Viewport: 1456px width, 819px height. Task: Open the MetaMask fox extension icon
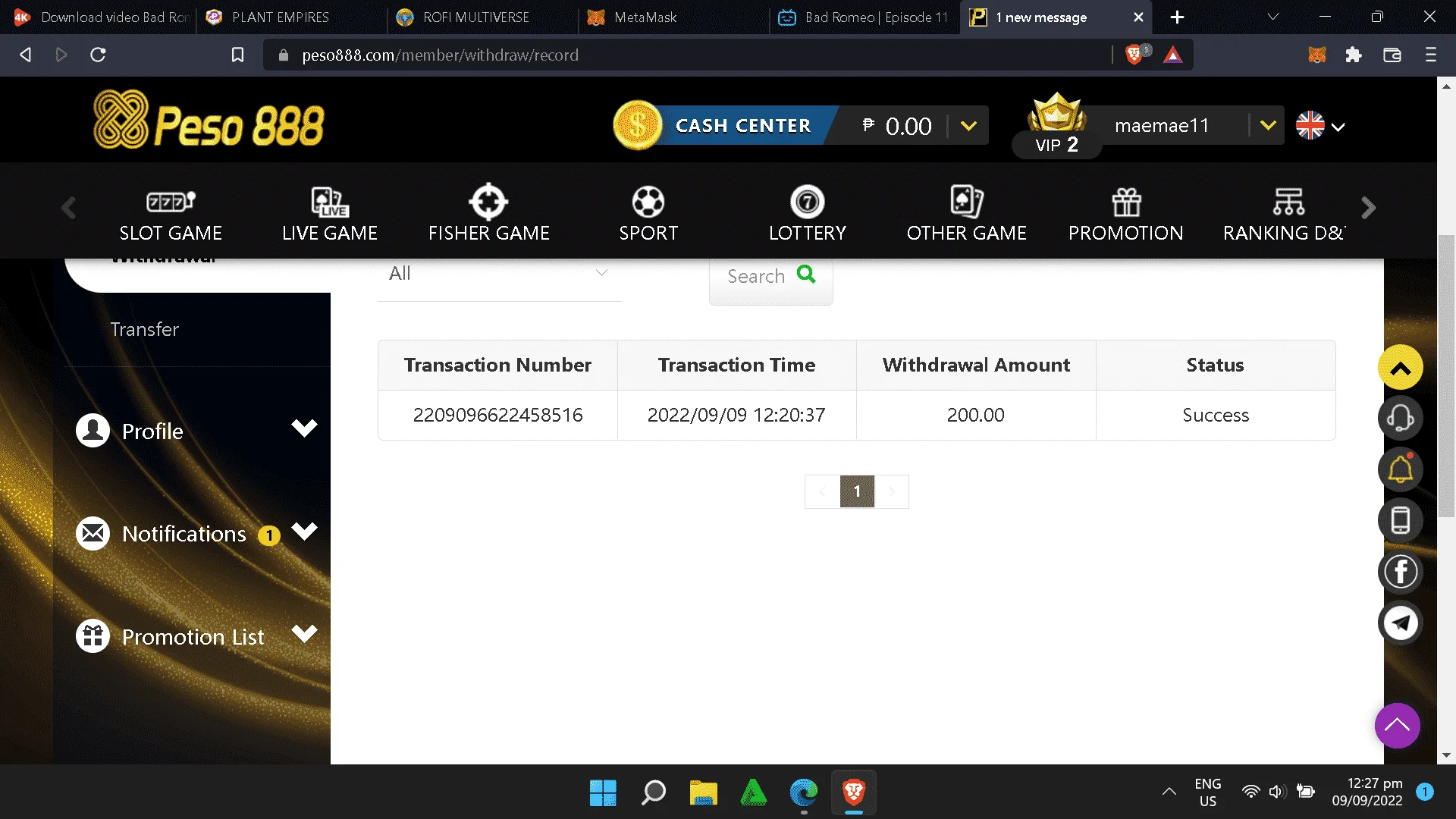(x=1317, y=55)
